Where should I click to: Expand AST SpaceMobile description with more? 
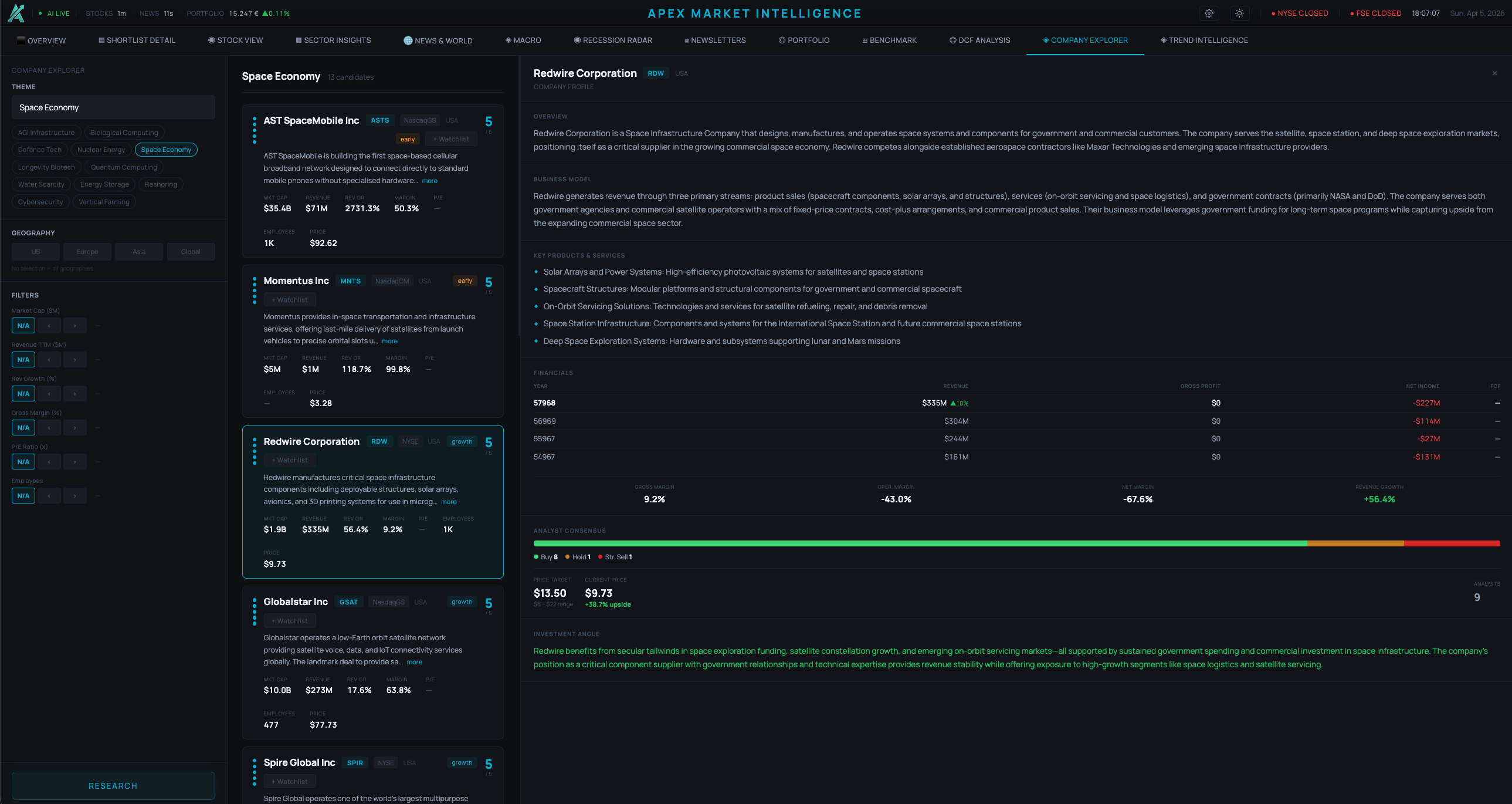coord(430,180)
